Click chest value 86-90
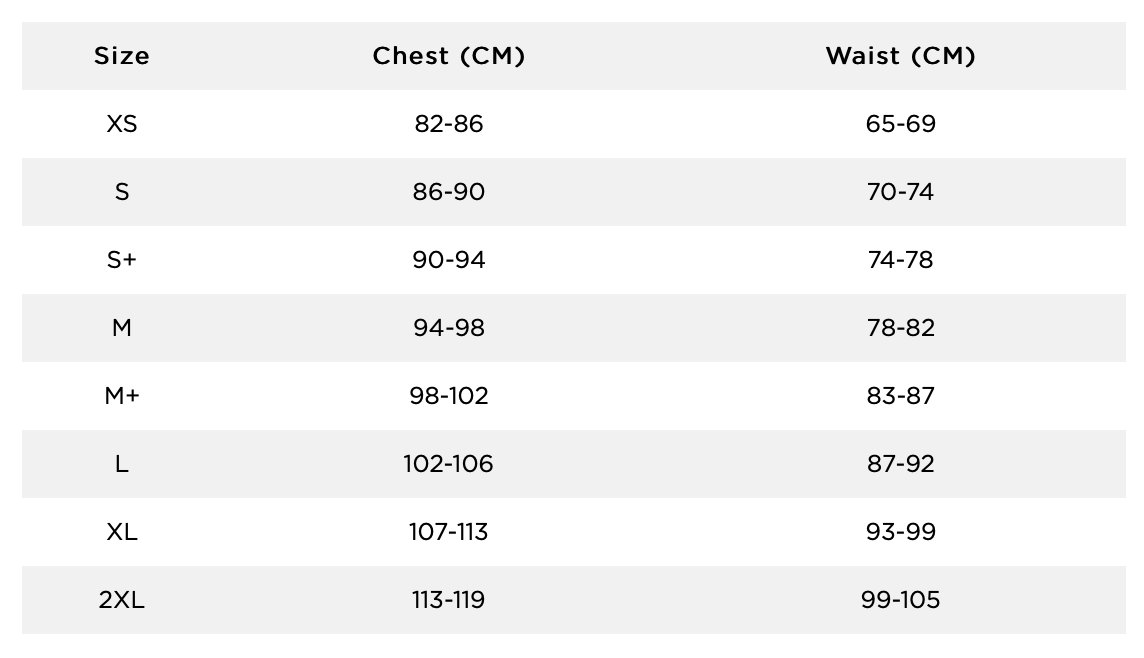 pyautogui.click(x=449, y=192)
